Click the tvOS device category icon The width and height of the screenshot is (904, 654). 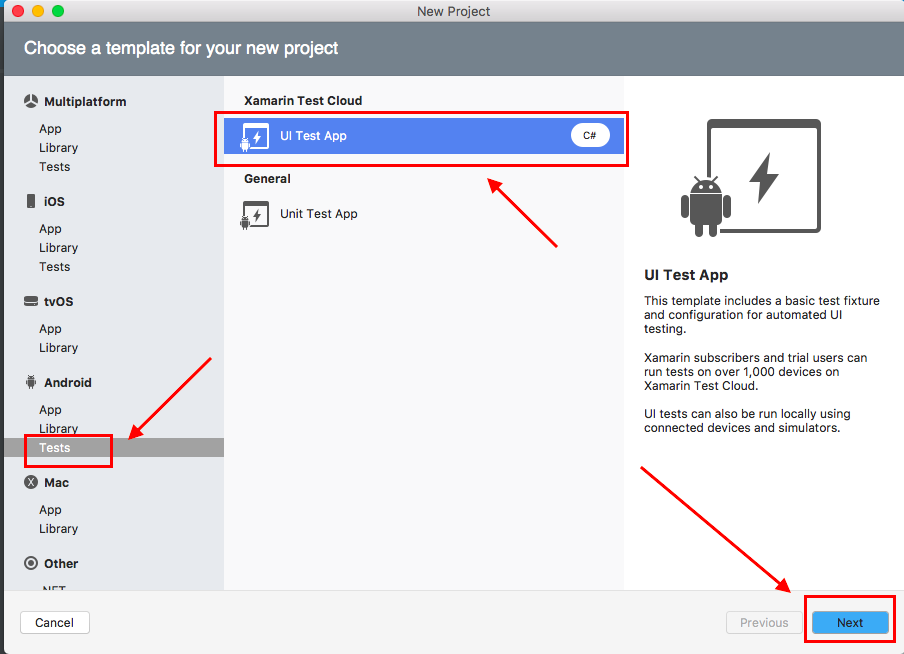pos(31,301)
